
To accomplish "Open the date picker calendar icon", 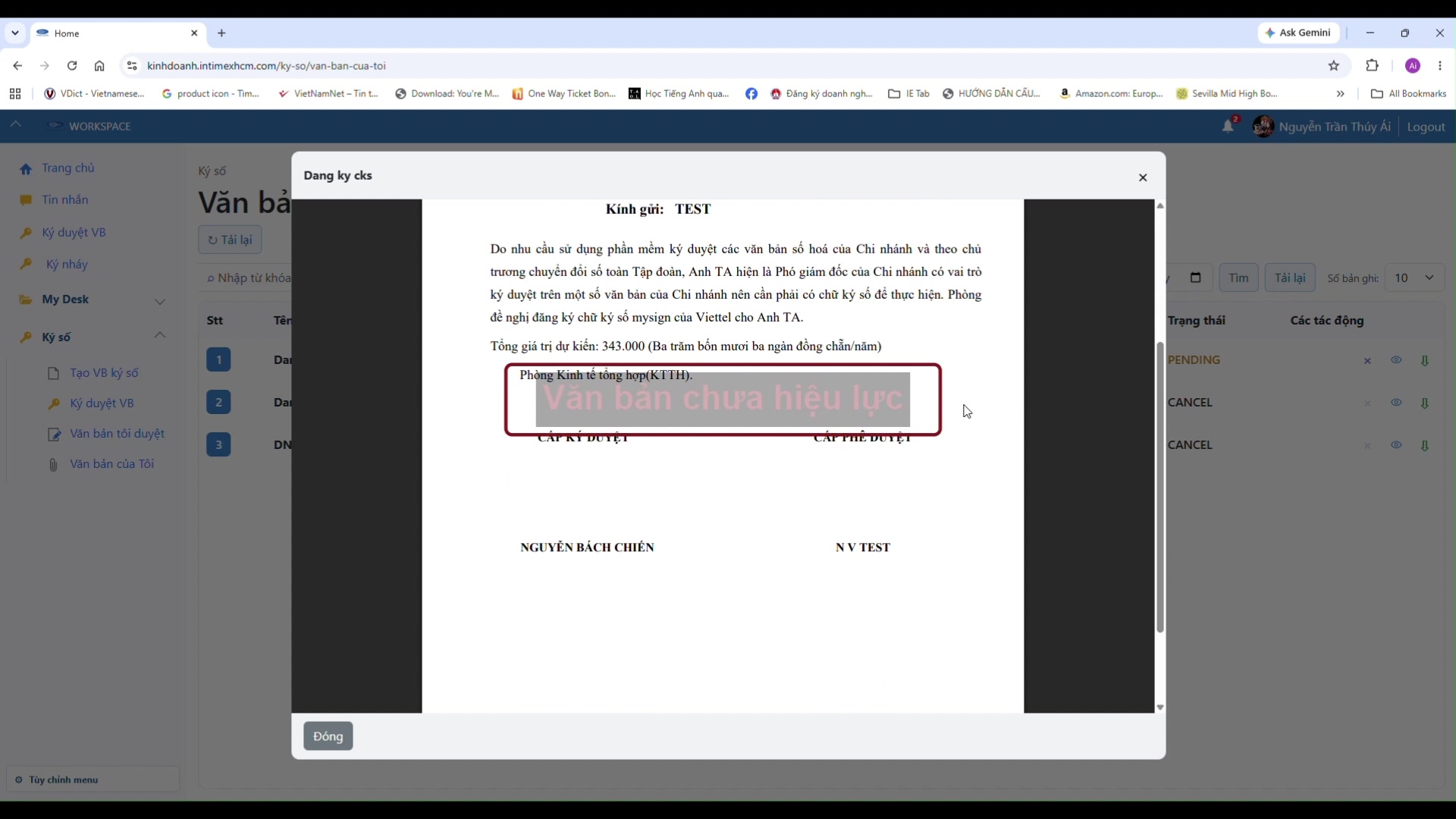I will [x=1196, y=278].
